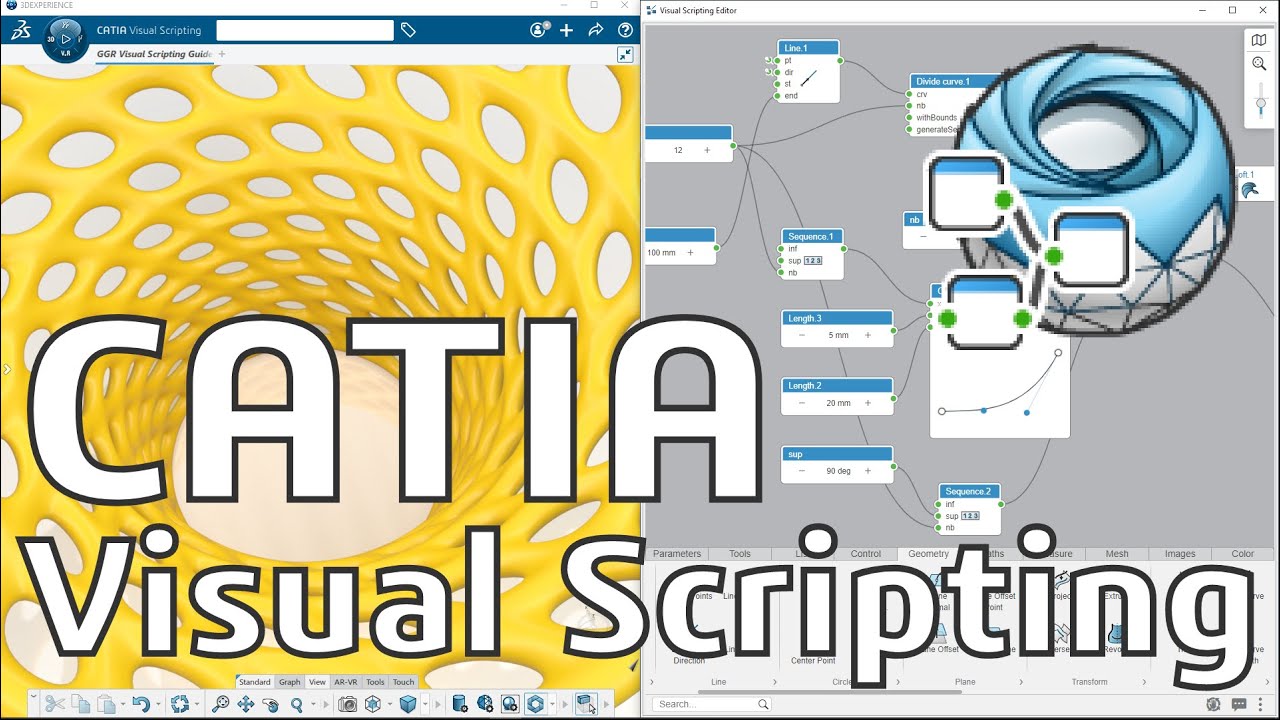Add a new tab with the plus
Image resolution: width=1280 pixels, height=720 pixels.
tap(222, 54)
